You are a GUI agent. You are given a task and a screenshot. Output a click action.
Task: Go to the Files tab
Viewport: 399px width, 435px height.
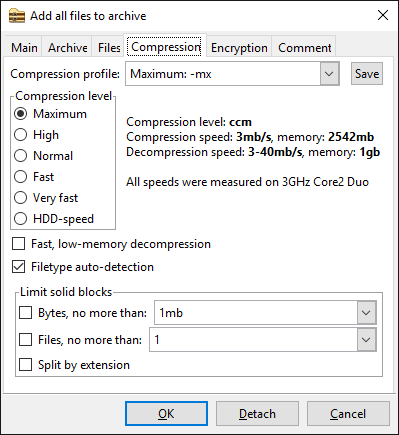109,48
